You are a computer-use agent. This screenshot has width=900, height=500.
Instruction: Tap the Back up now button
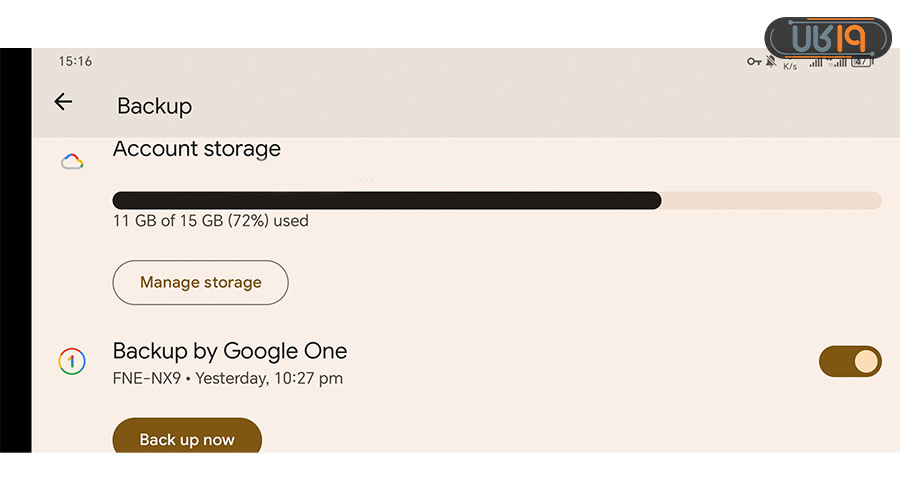coord(187,439)
